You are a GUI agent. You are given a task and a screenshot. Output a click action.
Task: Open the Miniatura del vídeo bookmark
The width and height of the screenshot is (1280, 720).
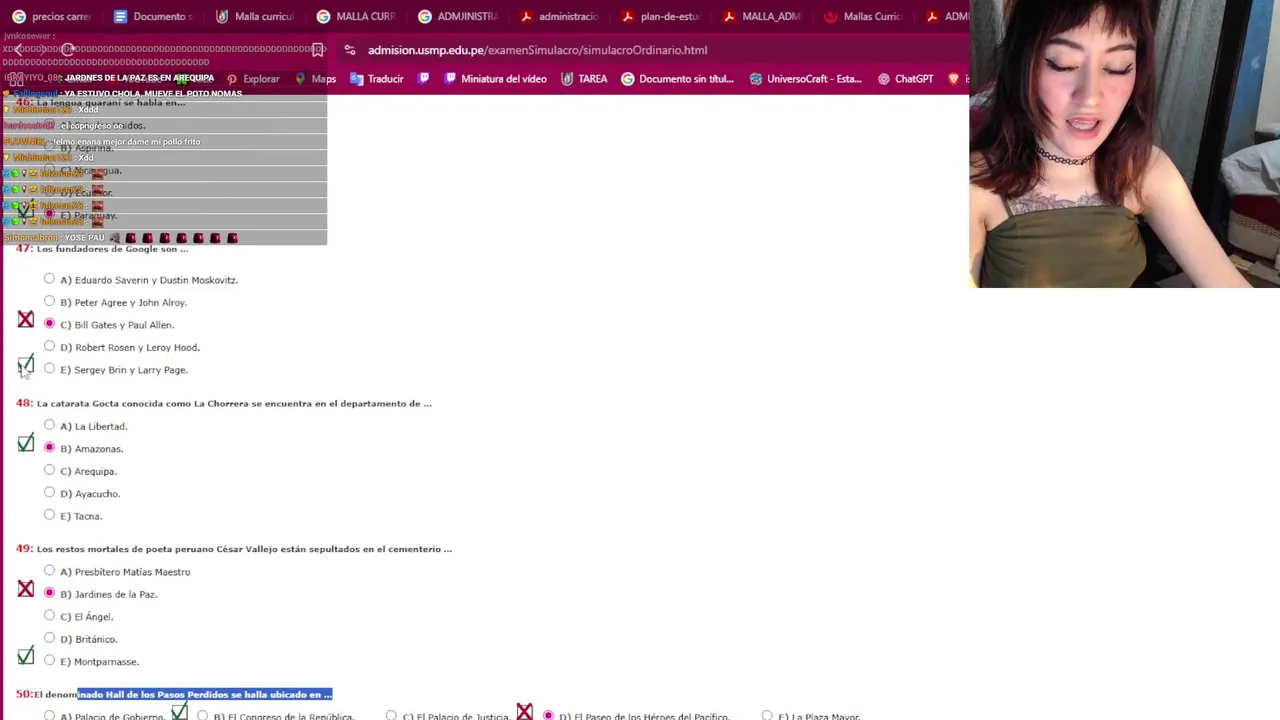pyautogui.click(x=495, y=79)
